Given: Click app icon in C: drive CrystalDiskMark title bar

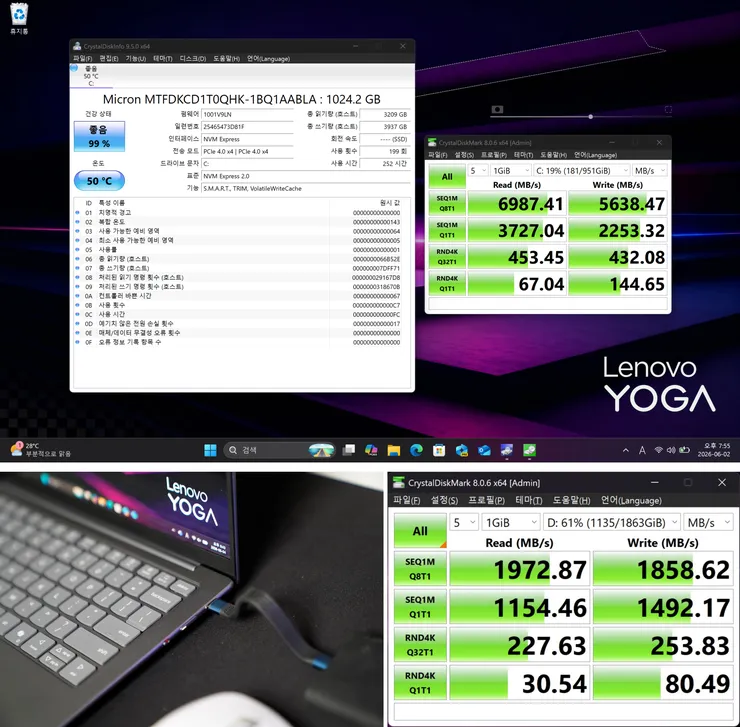Looking at the screenshot, I should (432, 143).
